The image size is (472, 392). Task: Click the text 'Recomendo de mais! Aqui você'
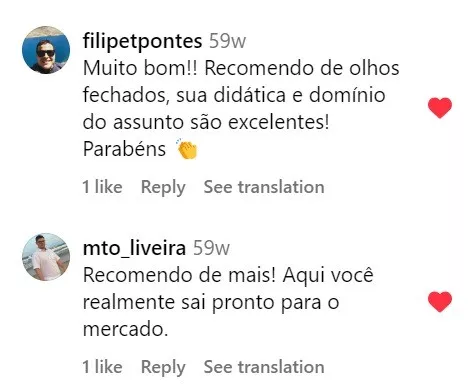click(228, 275)
